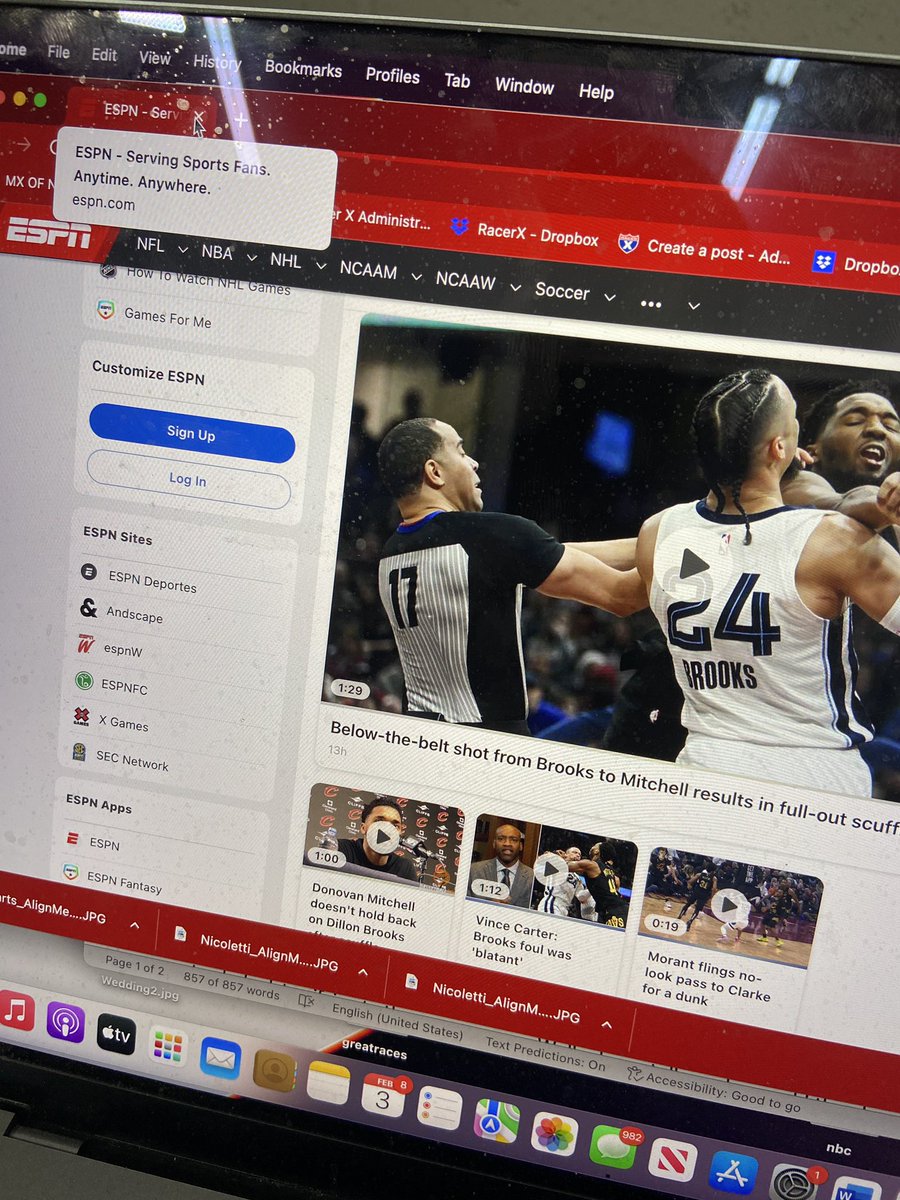Click the ESPNFC site icon
Screen dimensions: 900x1200
pyautogui.click(x=83, y=680)
